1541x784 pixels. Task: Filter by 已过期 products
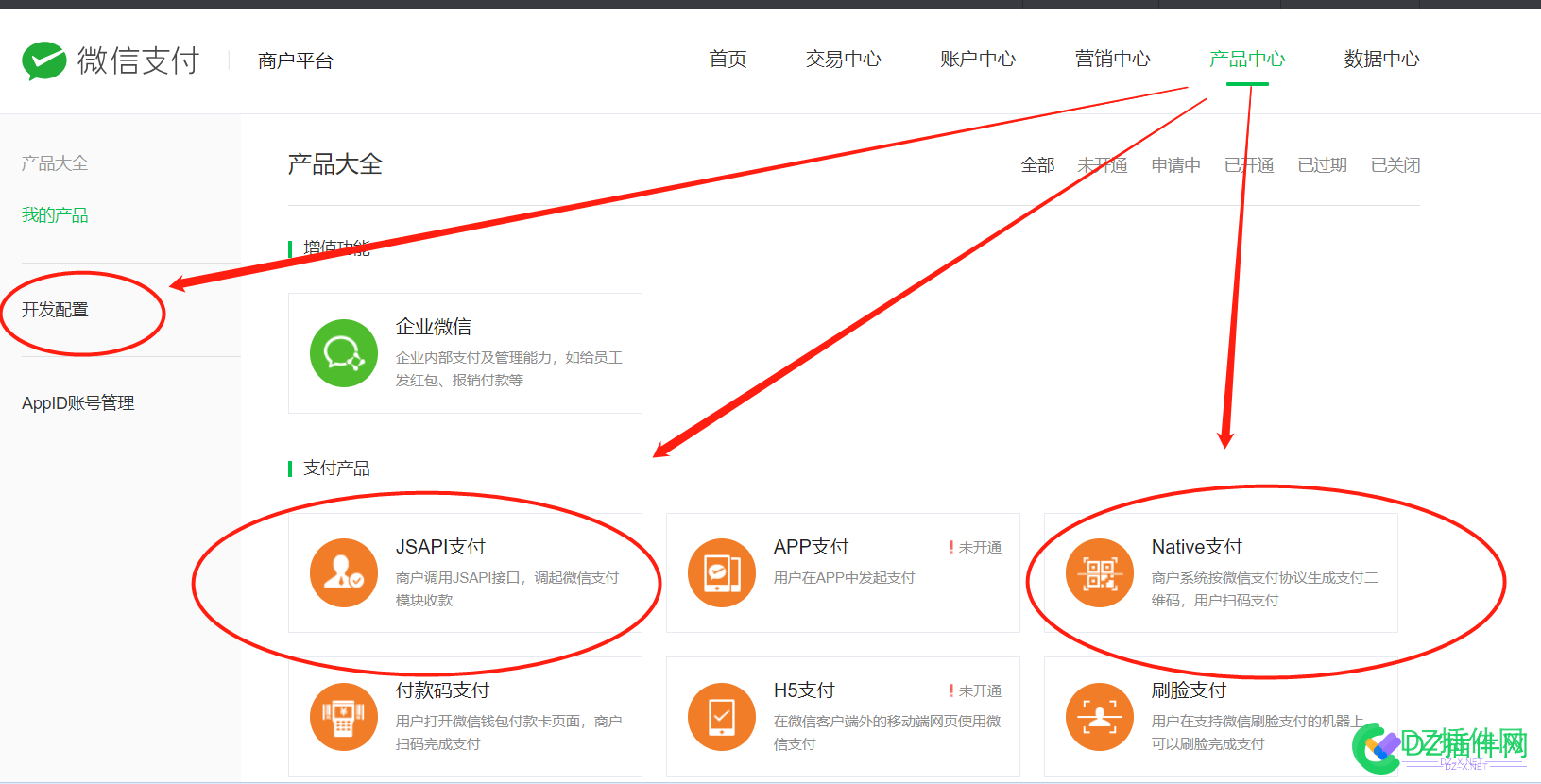[x=1323, y=165]
